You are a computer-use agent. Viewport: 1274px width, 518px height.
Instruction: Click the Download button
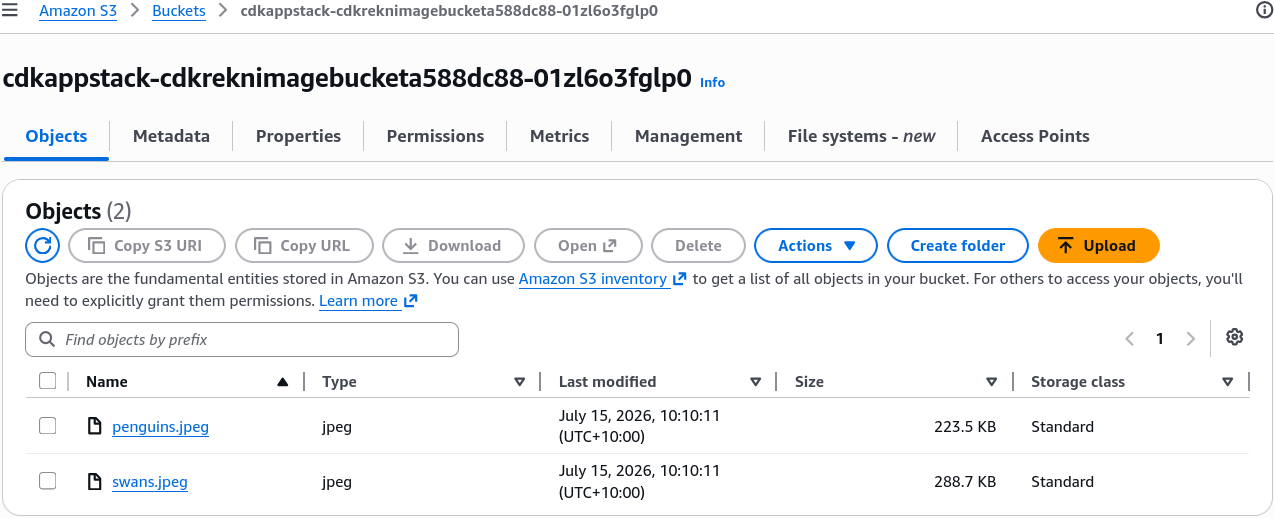(x=453, y=245)
